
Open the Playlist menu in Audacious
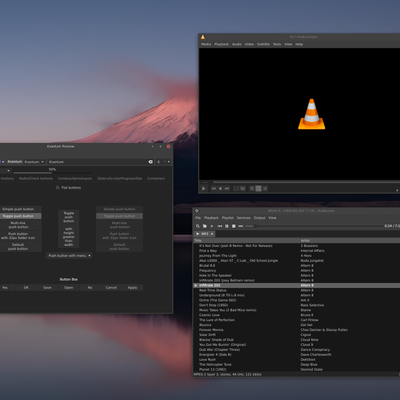[228, 218]
